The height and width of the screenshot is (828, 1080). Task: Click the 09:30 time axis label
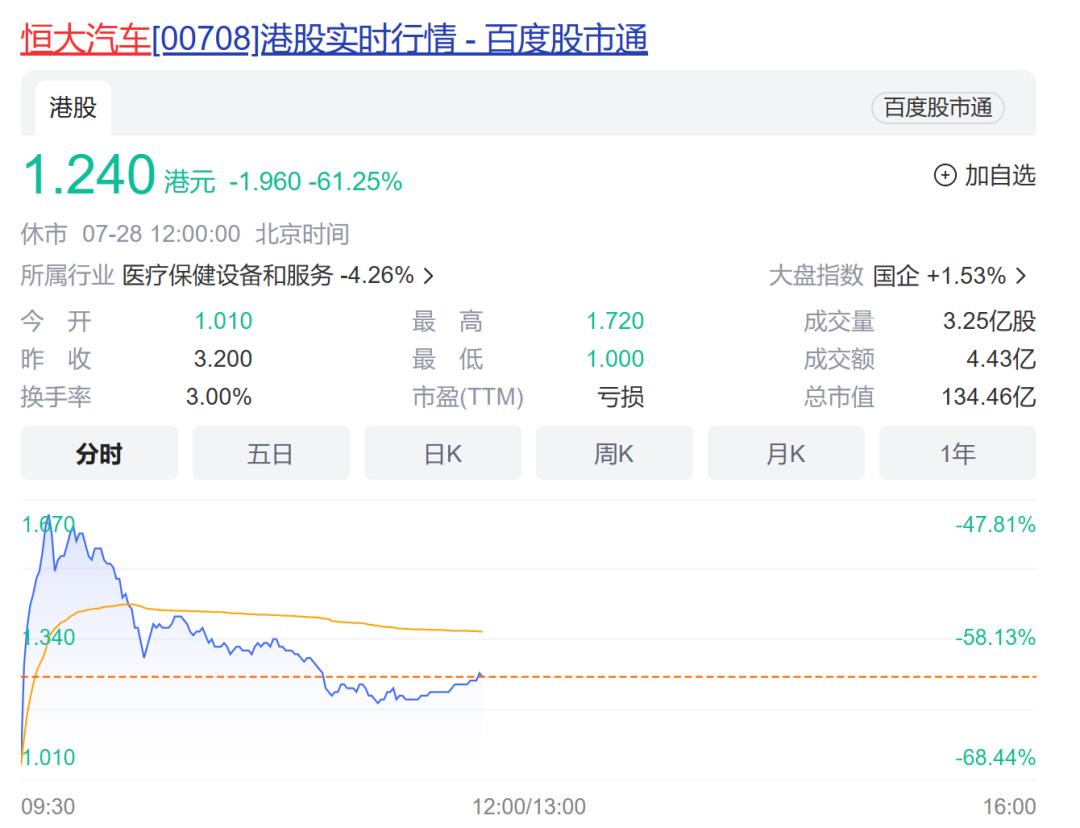coord(48,806)
